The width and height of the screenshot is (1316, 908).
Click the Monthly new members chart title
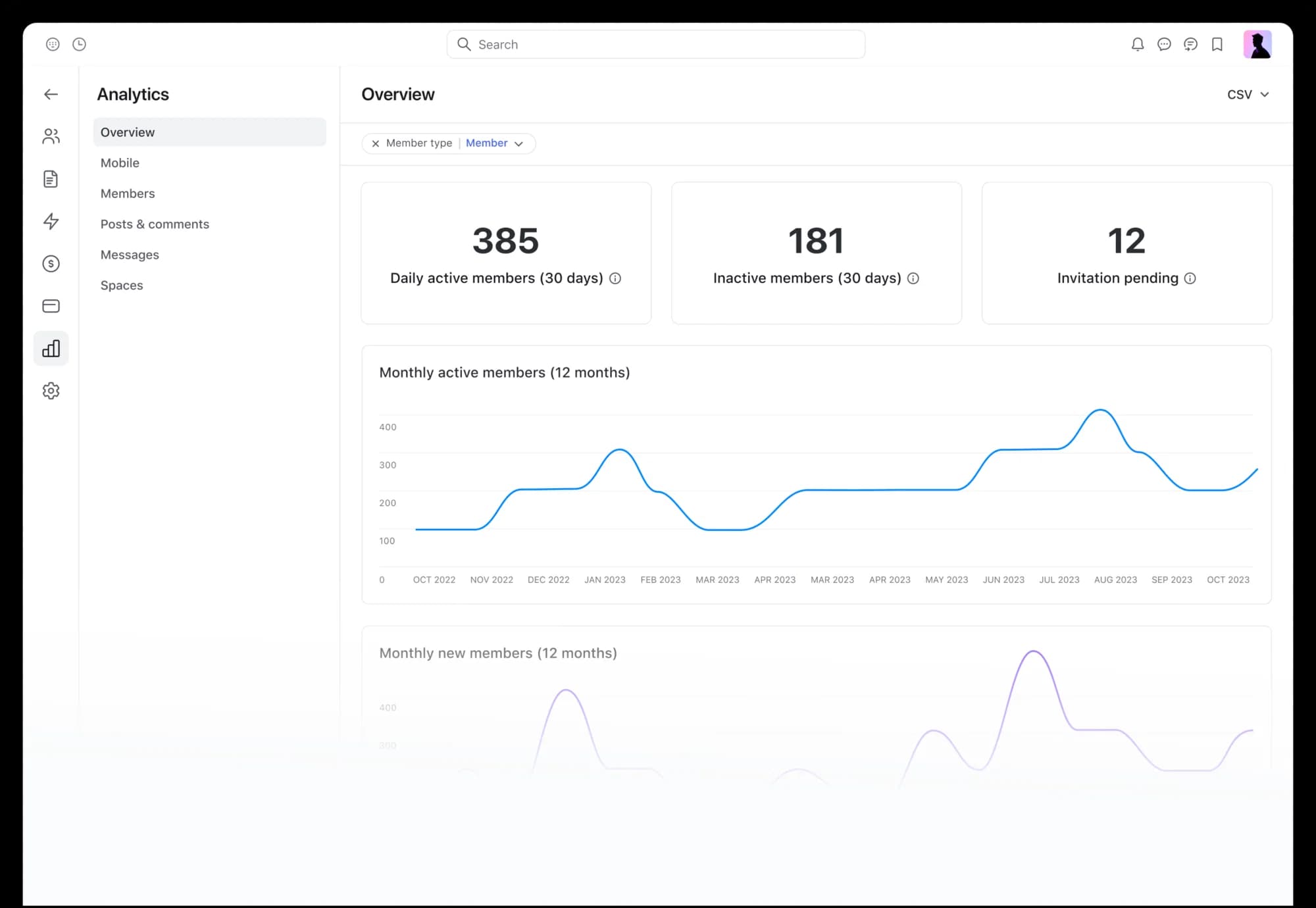pyautogui.click(x=498, y=653)
